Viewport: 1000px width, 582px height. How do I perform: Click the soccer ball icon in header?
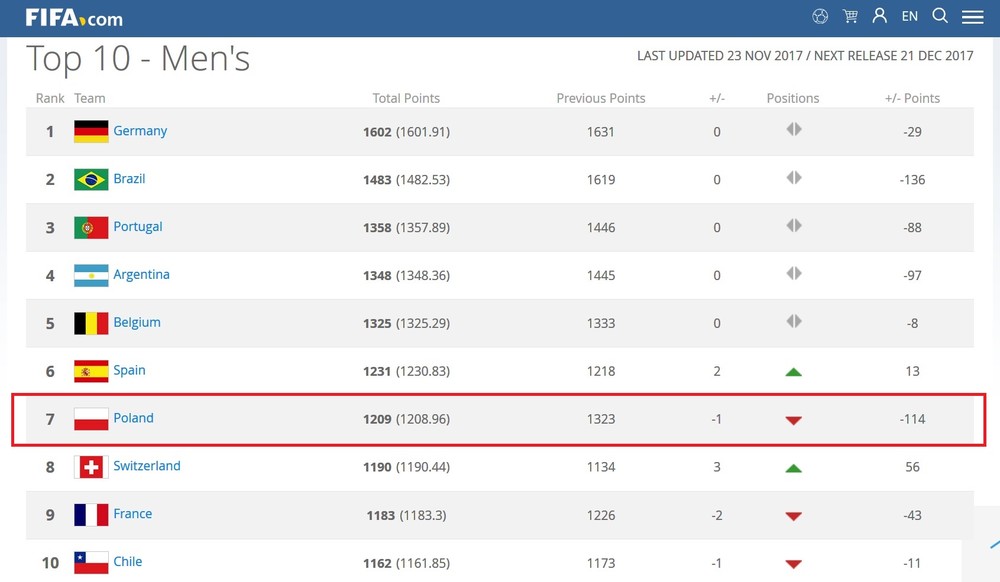coord(820,16)
